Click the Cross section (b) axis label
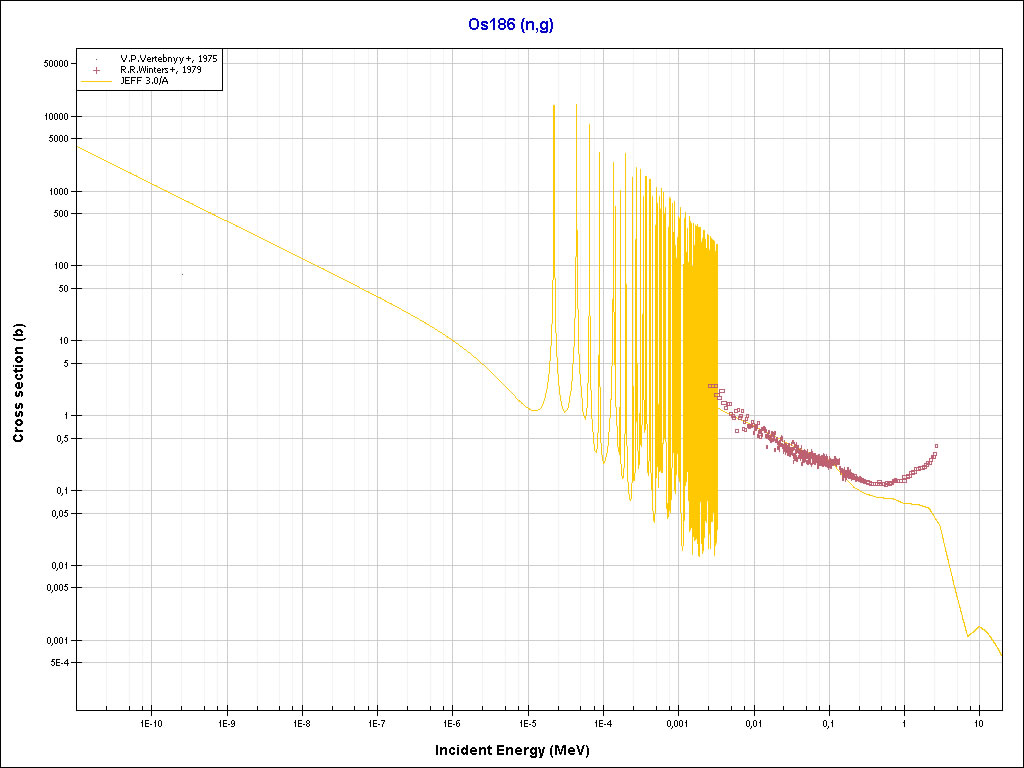 18,378
